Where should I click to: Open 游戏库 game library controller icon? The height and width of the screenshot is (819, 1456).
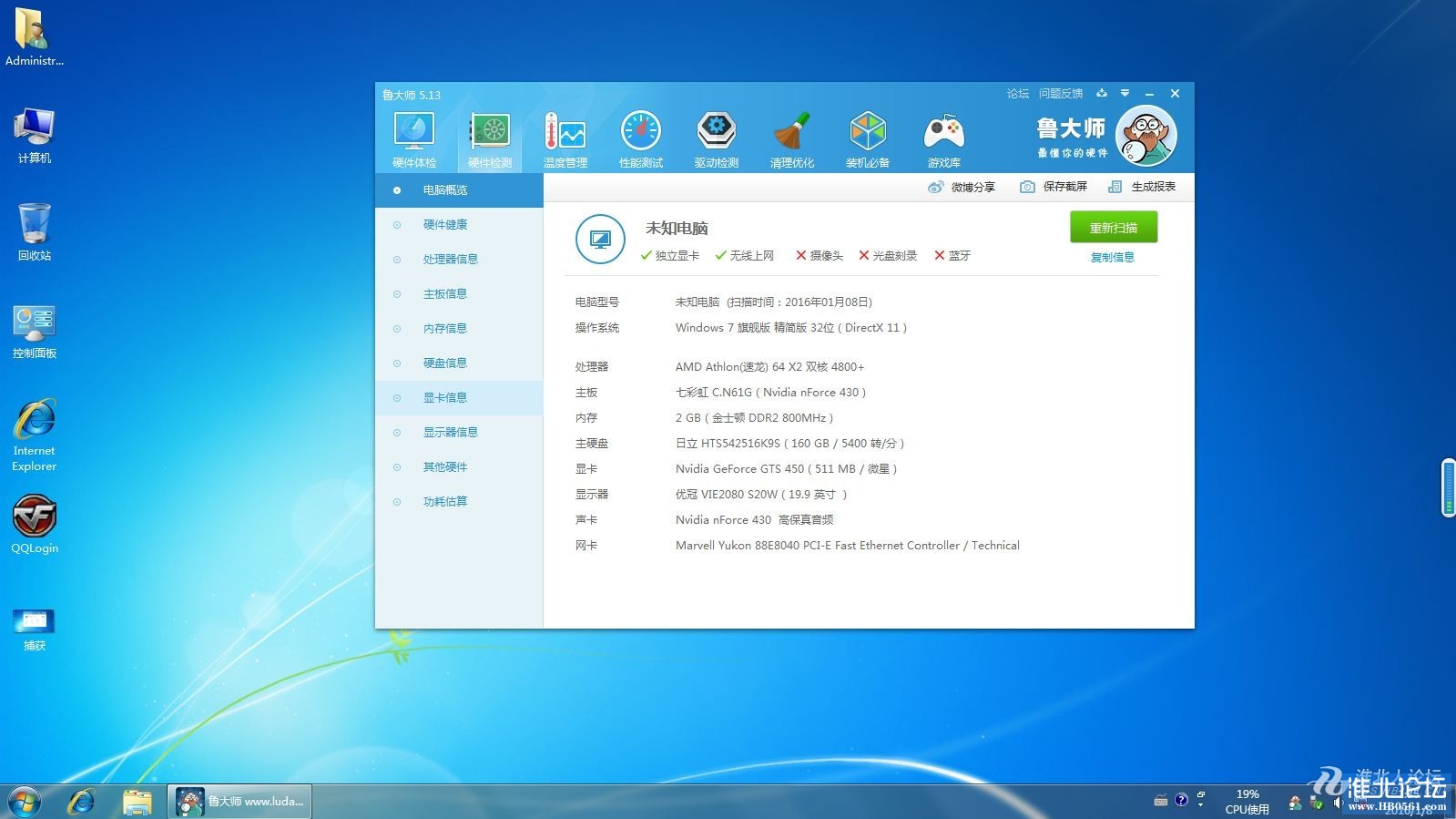point(943,139)
